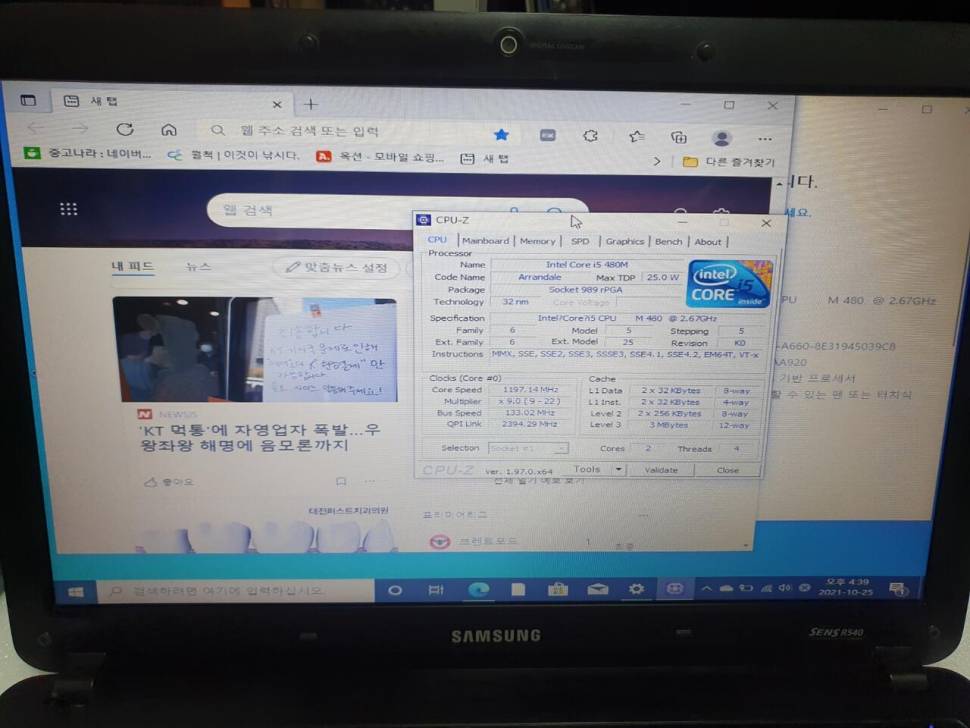Open Mail app from taskbar
Image resolution: width=970 pixels, height=728 pixels.
(598, 589)
